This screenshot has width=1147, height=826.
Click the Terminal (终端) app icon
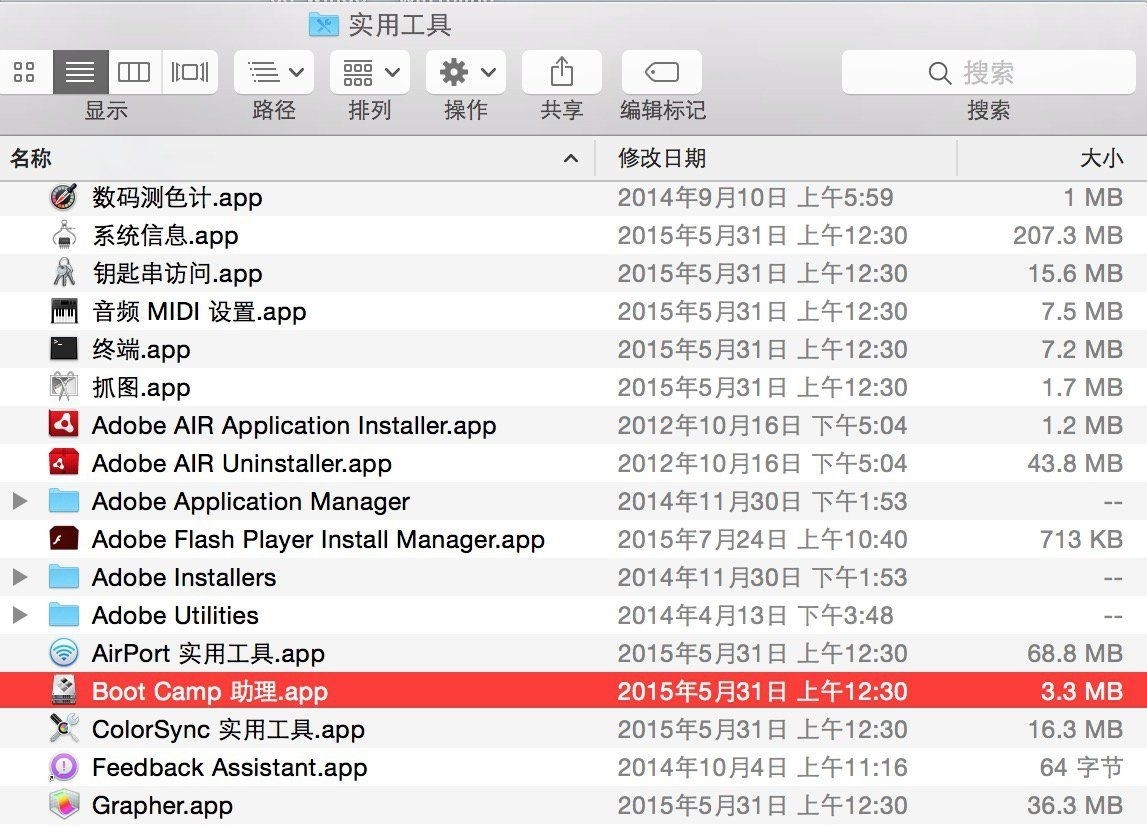64,349
